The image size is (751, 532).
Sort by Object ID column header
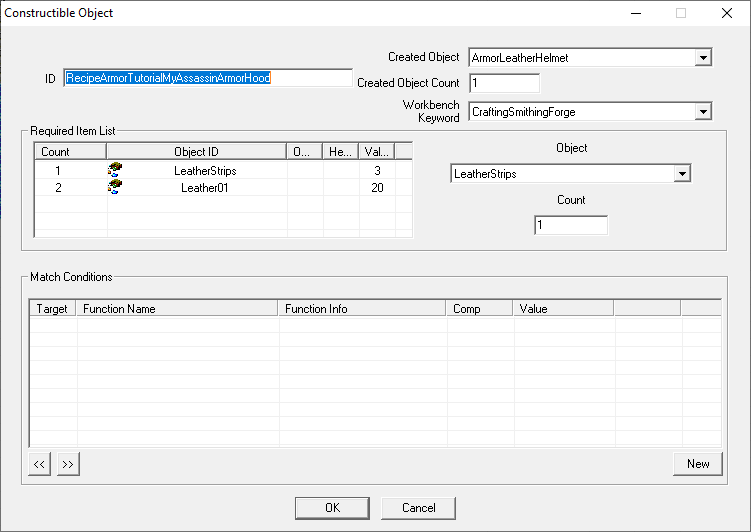(196, 152)
